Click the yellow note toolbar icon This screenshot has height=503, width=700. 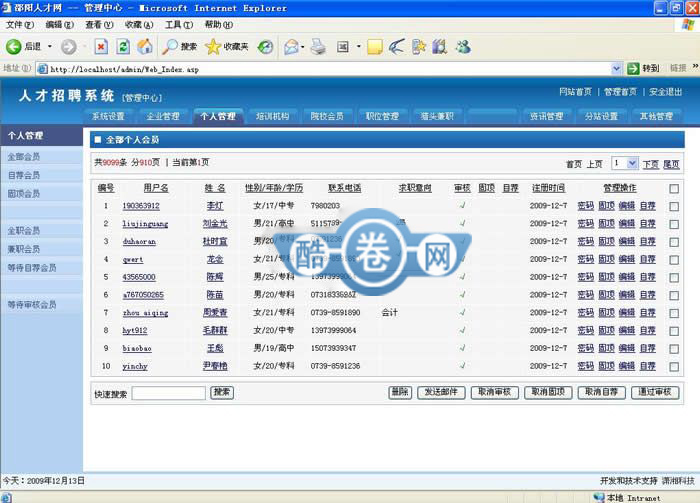pyautogui.click(x=375, y=46)
